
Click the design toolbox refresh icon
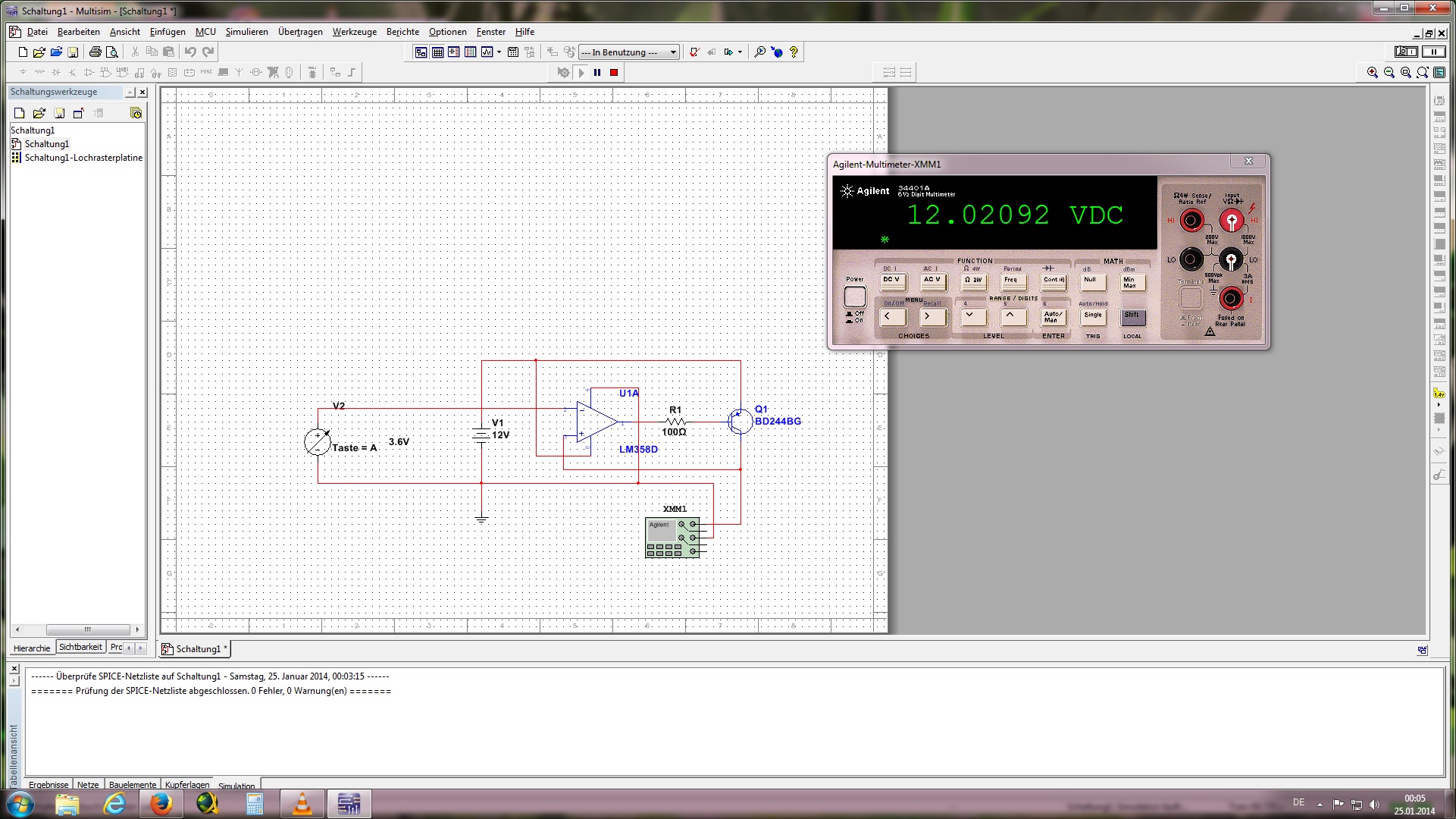136,113
